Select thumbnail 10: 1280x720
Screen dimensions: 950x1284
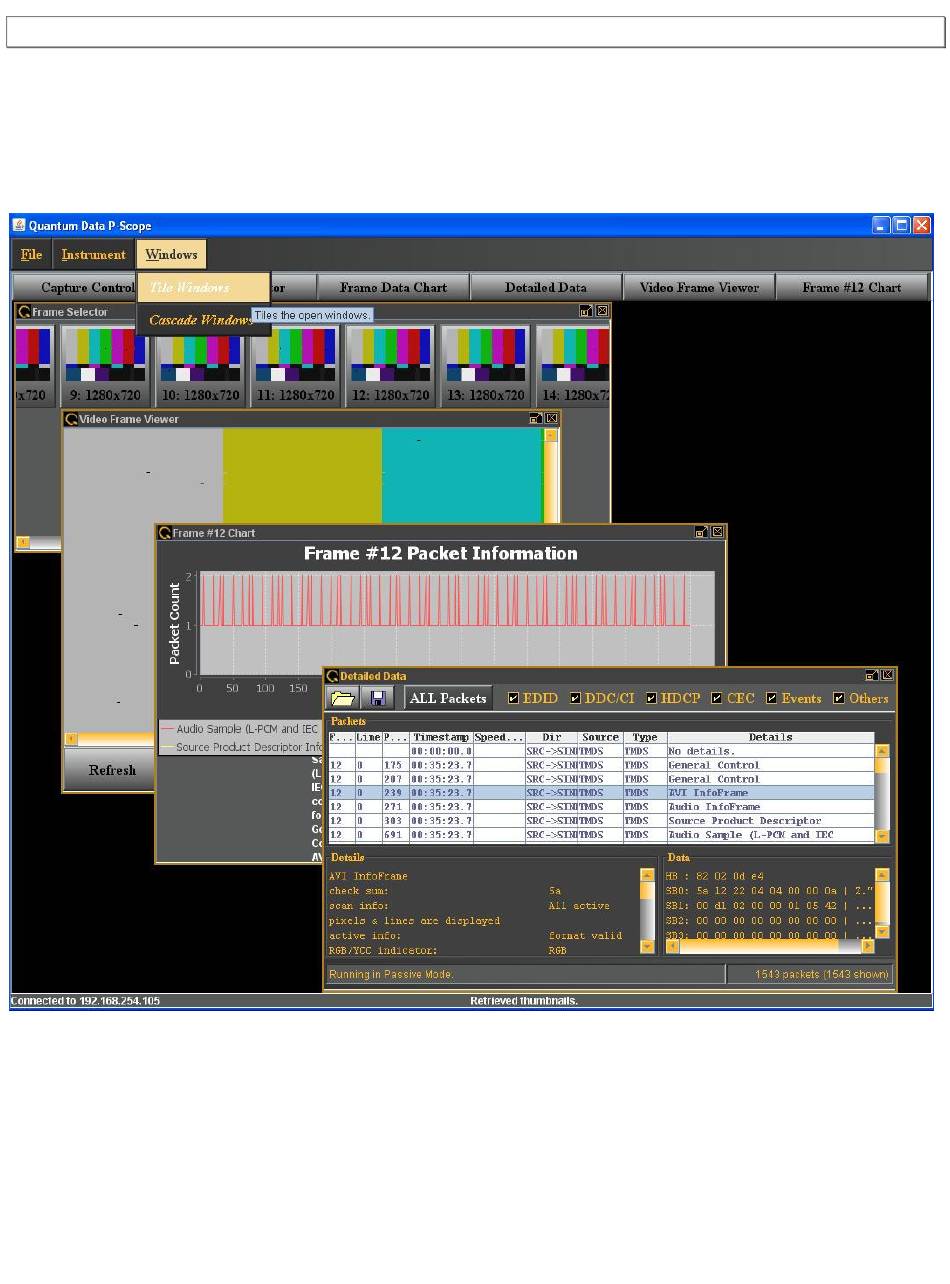pyautogui.click(x=200, y=365)
